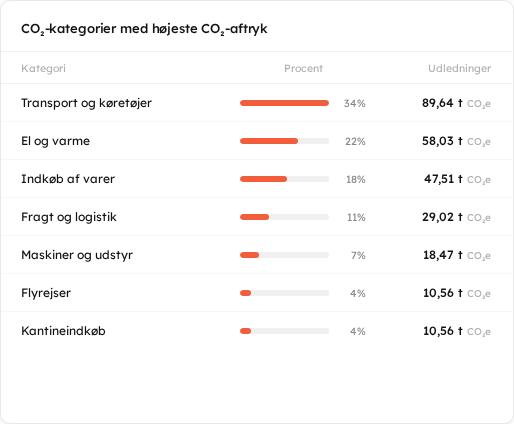Click the card title CO₂-kategorier med højeste CO₂-aftryk
Image resolution: width=514 pixels, height=424 pixels.
pyautogui.click(x=144, y=29)
